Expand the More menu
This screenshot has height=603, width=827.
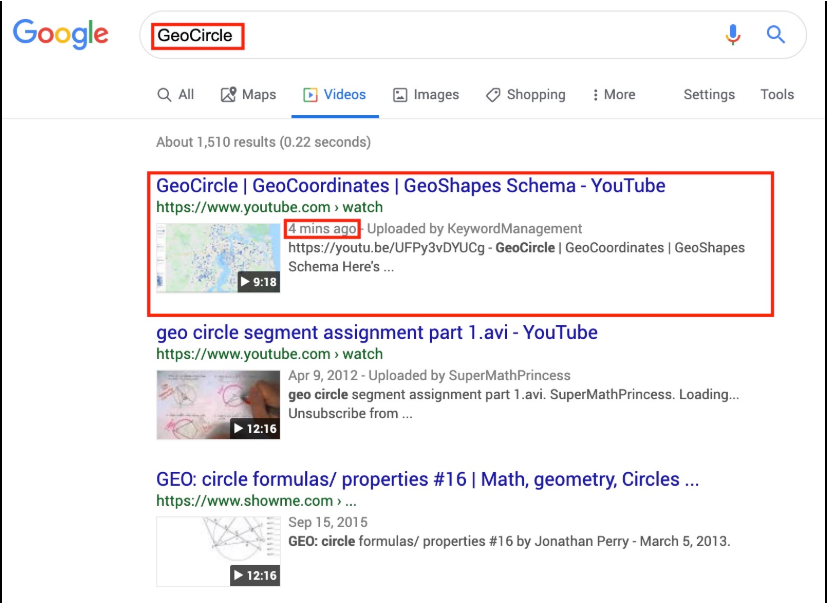(614, 94)
